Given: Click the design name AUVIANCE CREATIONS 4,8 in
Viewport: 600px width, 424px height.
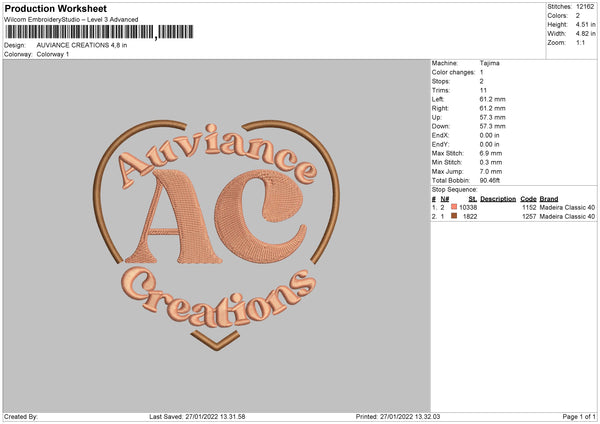Looking at the screenshot, I should tap(95, 45).
